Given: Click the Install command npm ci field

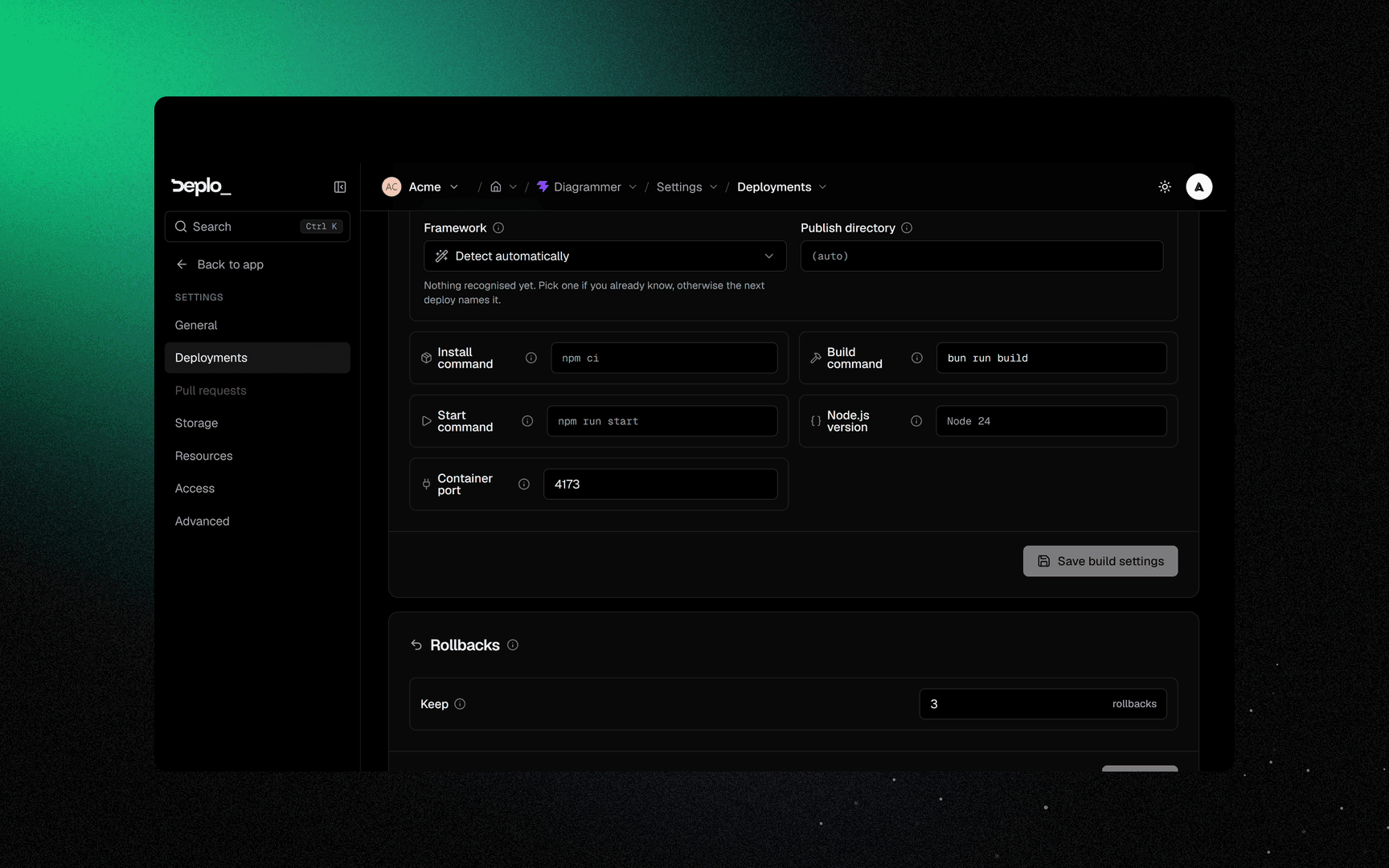Looking at the screenshot, I should [664, 358].
